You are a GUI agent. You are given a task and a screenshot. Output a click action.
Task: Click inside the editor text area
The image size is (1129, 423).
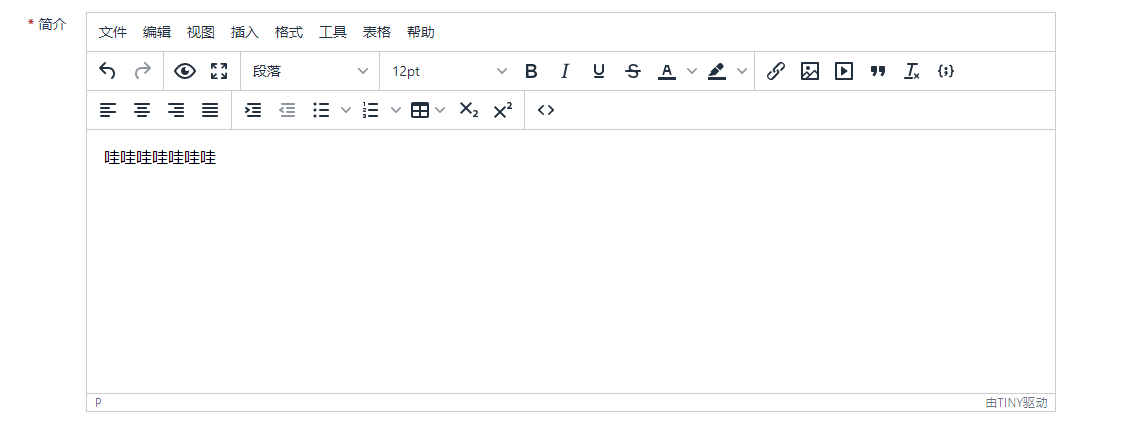click(x=570, y=260)
